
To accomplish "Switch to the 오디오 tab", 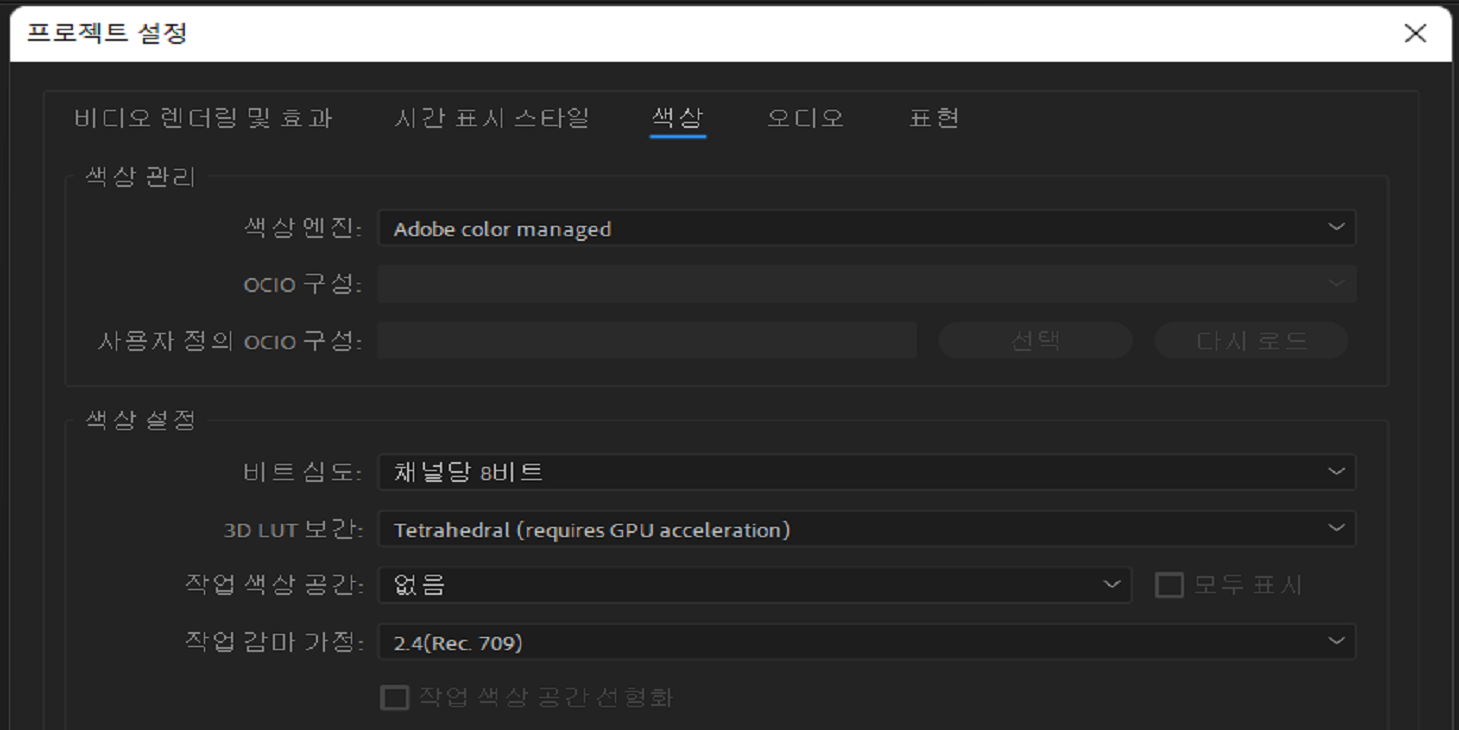I will [803, 118].
